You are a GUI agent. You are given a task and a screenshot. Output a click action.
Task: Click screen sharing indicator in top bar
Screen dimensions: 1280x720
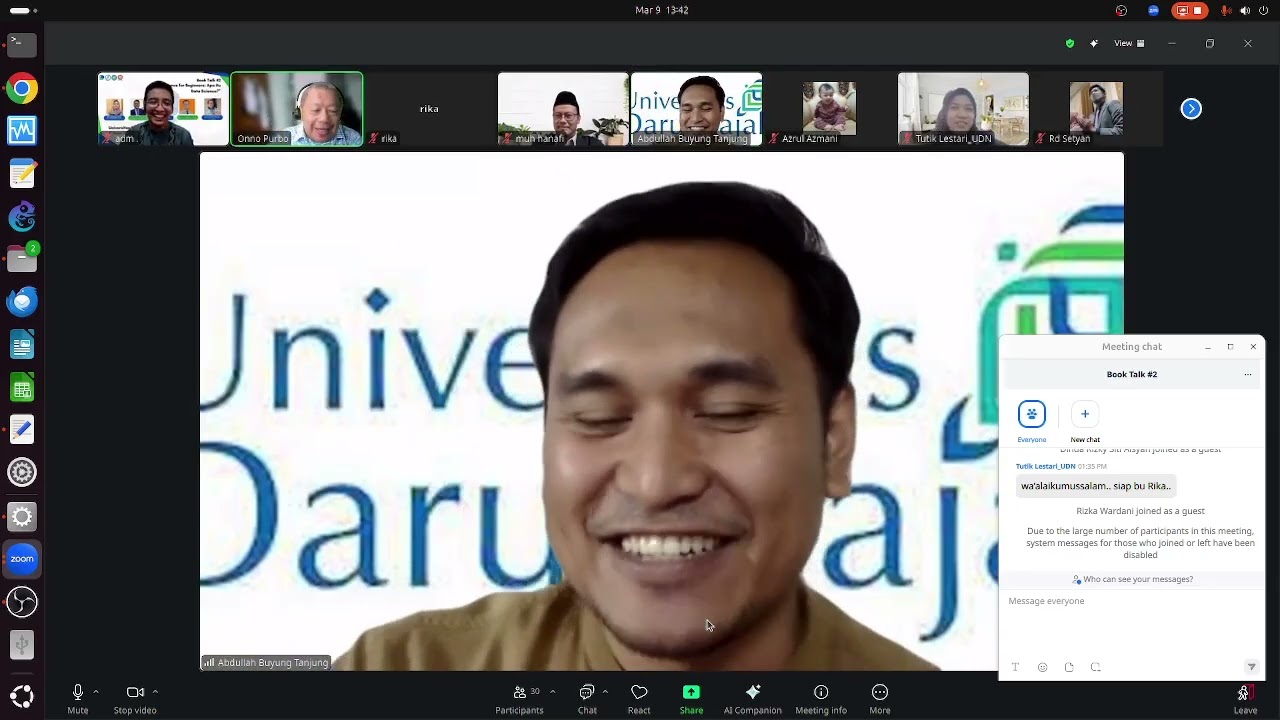click(1191, 10)
